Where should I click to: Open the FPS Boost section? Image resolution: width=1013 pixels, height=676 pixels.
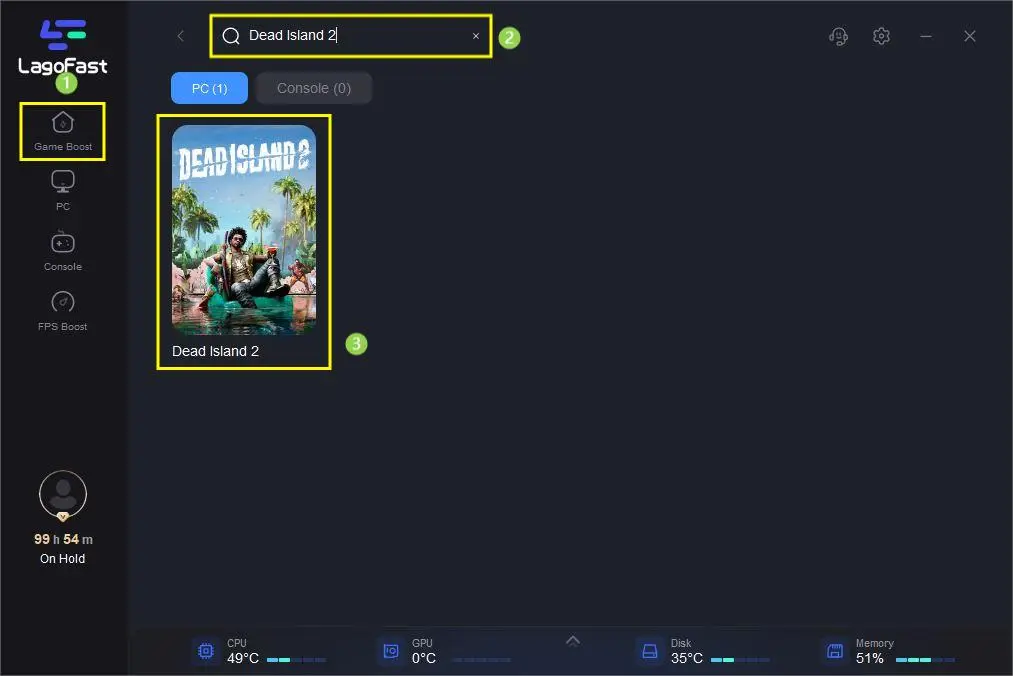(63, 311)
